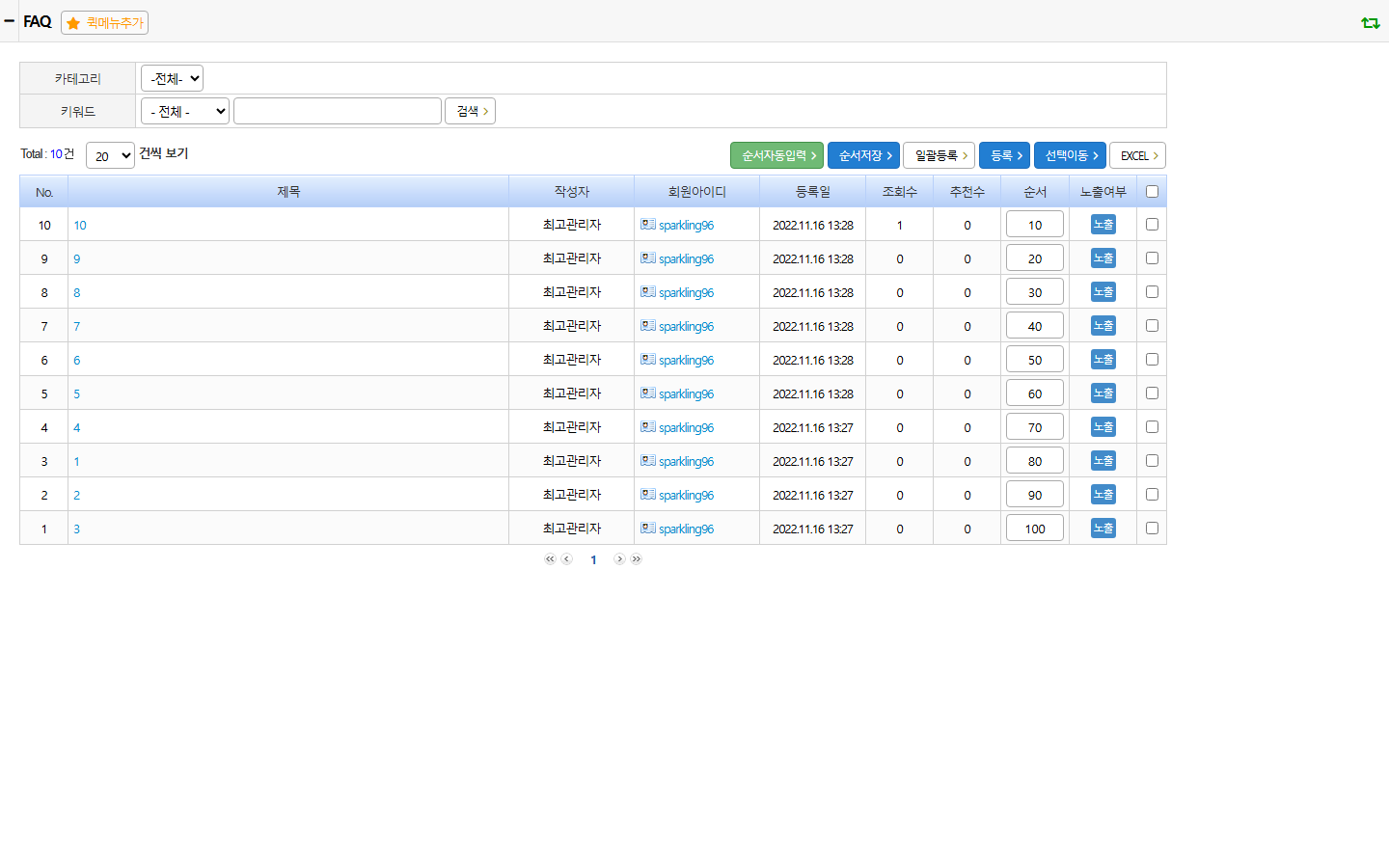Collapse the FAQ panel with minus icon
Screen dimensions: 1389x868
[x=10, y=20]
